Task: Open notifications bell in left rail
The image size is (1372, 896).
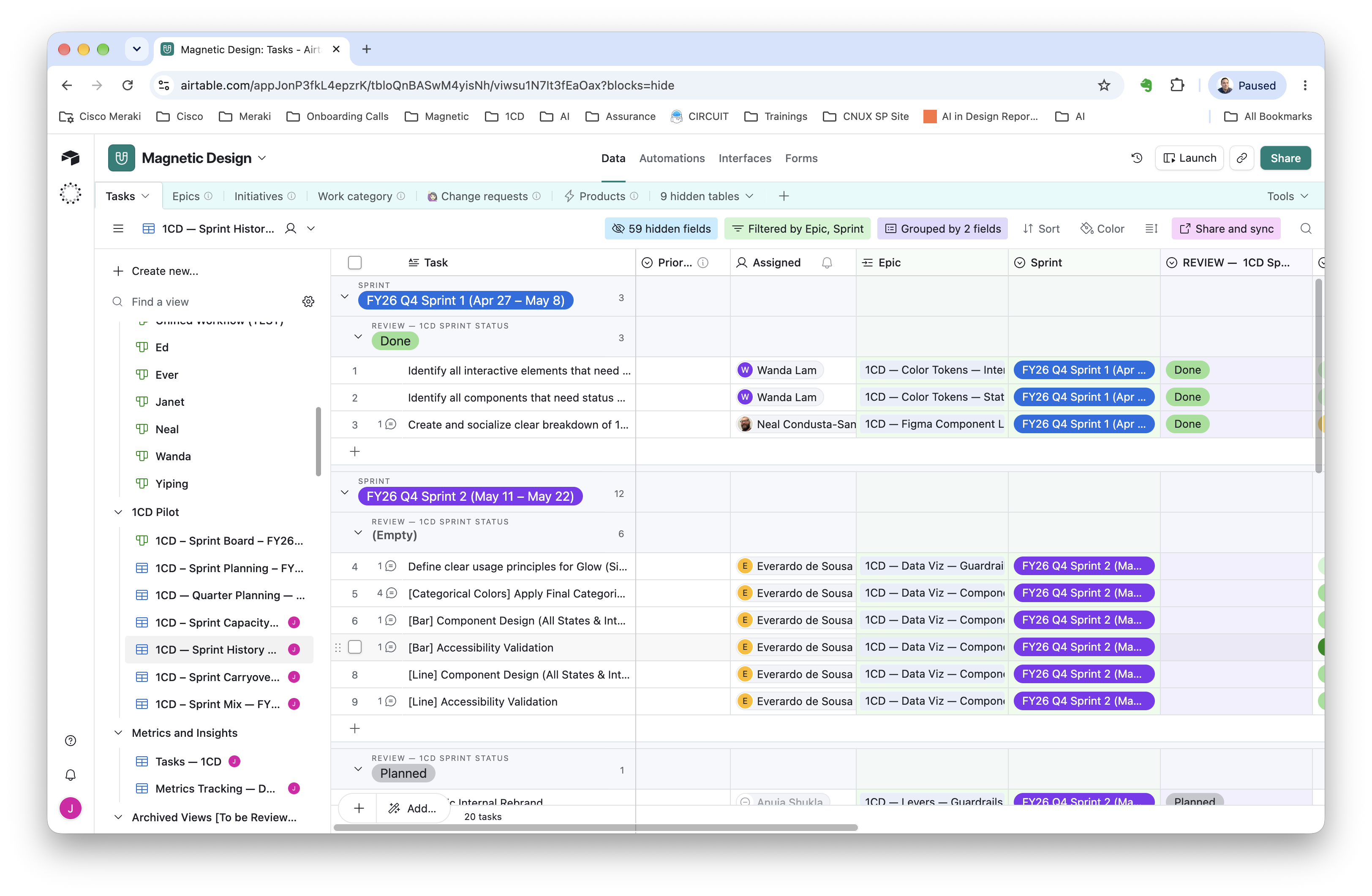Action: tap(70, 774)
